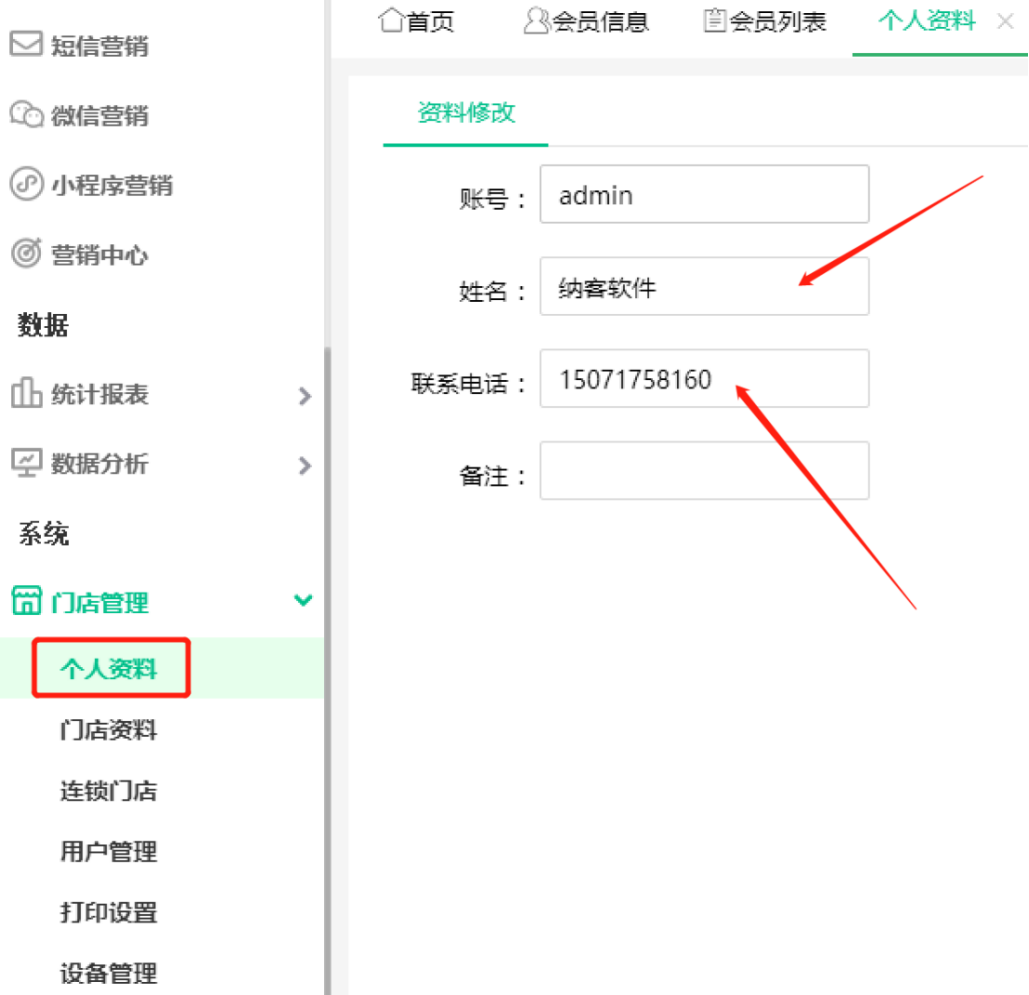This screenshot has height=995, width=1029.
Task: Click inside the 备注 input field
Action: click(x=703, y=470)
